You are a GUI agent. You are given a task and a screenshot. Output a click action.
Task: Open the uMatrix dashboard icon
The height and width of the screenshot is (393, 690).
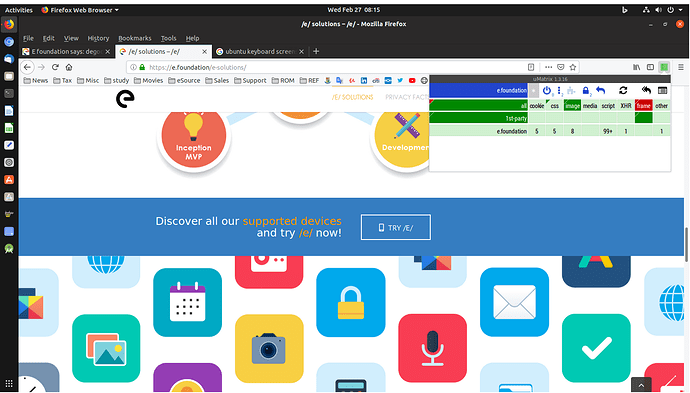coord(662,91)
